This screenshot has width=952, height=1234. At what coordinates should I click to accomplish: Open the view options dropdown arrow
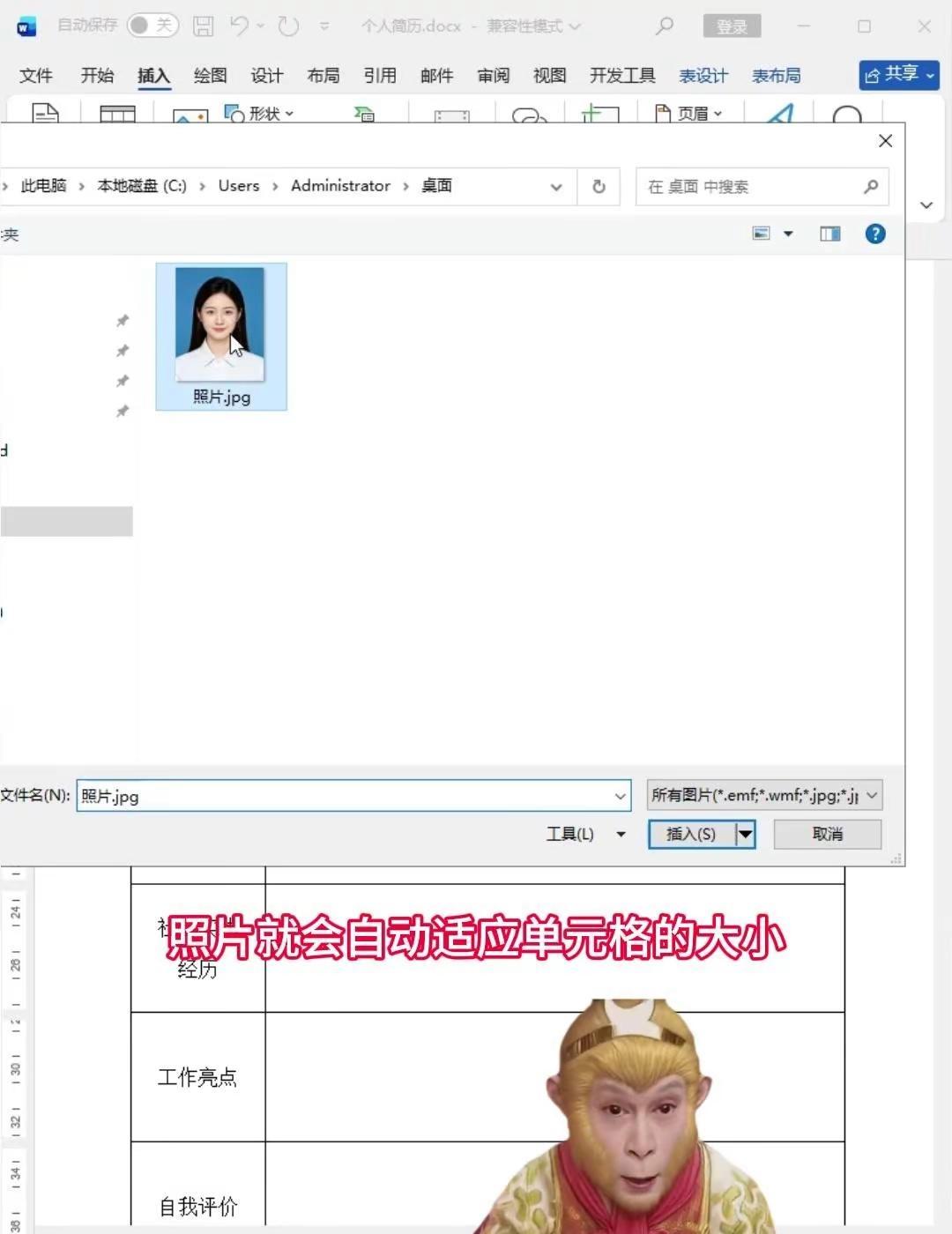coord(788,234)
